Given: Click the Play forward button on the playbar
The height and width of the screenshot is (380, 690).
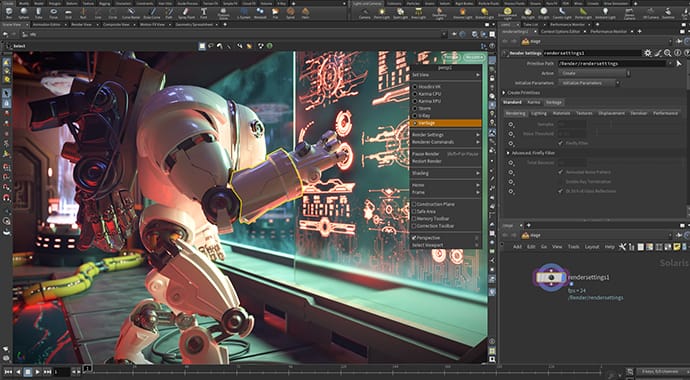Looking at the screenshot, I should tap(37, 372).
